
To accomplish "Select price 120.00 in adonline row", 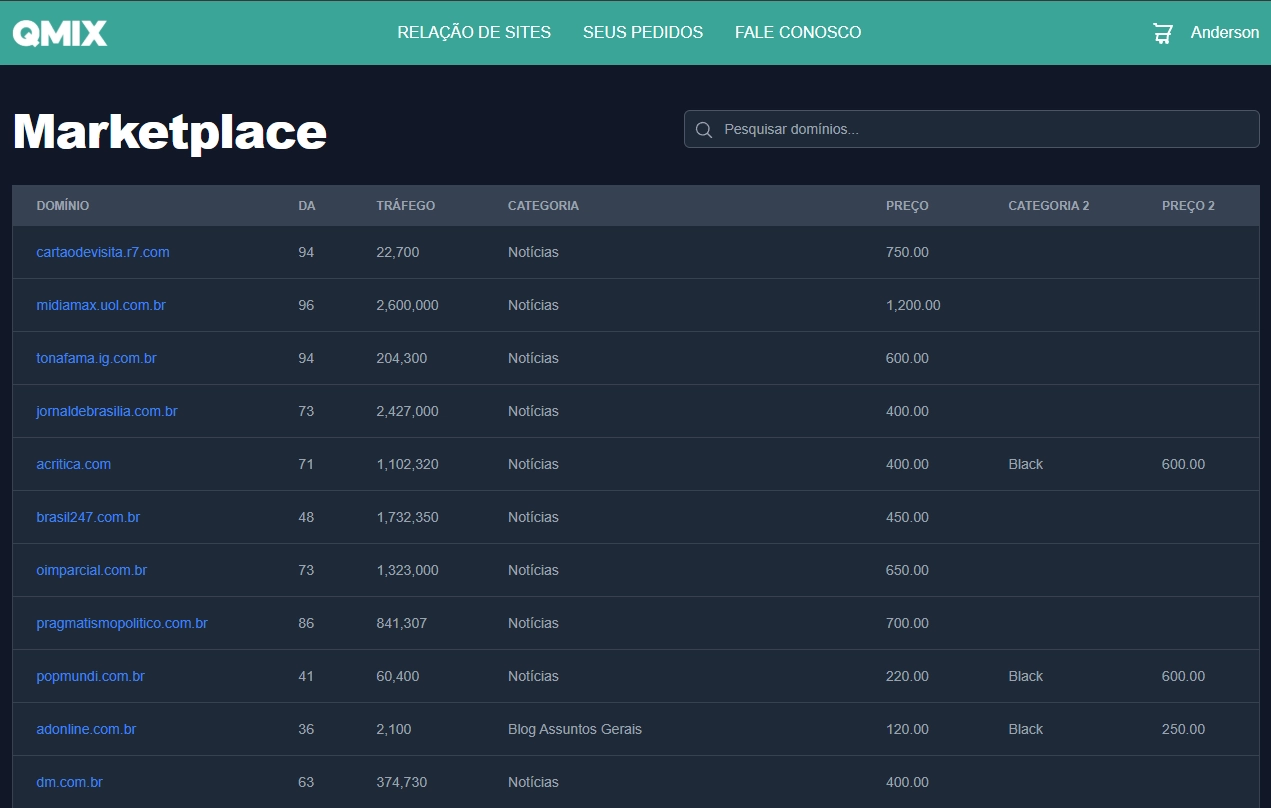I will (907, 729).
